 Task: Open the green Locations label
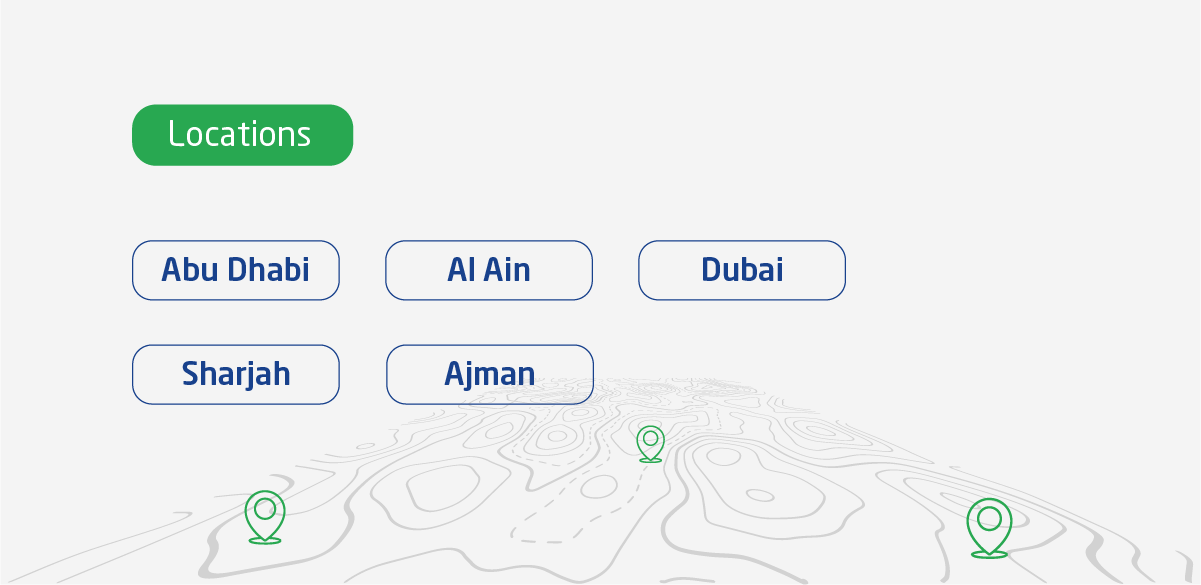tap(242, 135)
